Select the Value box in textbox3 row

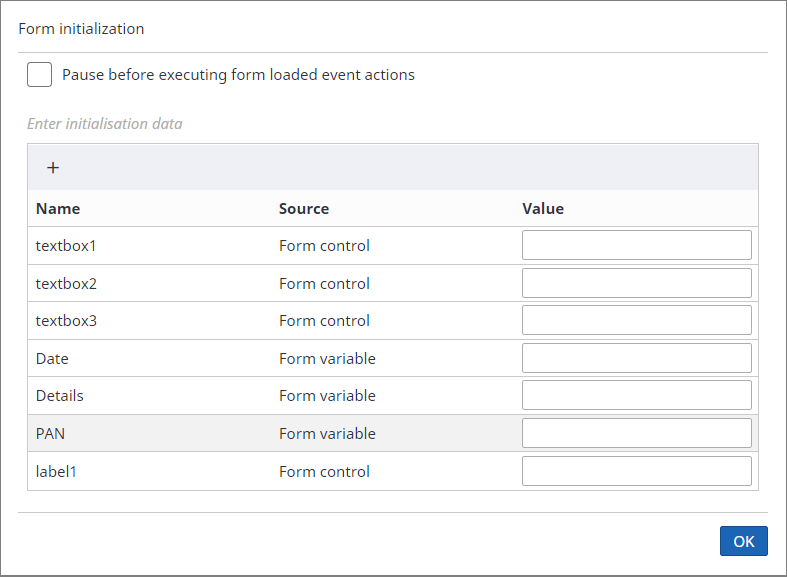coord(636,321)
